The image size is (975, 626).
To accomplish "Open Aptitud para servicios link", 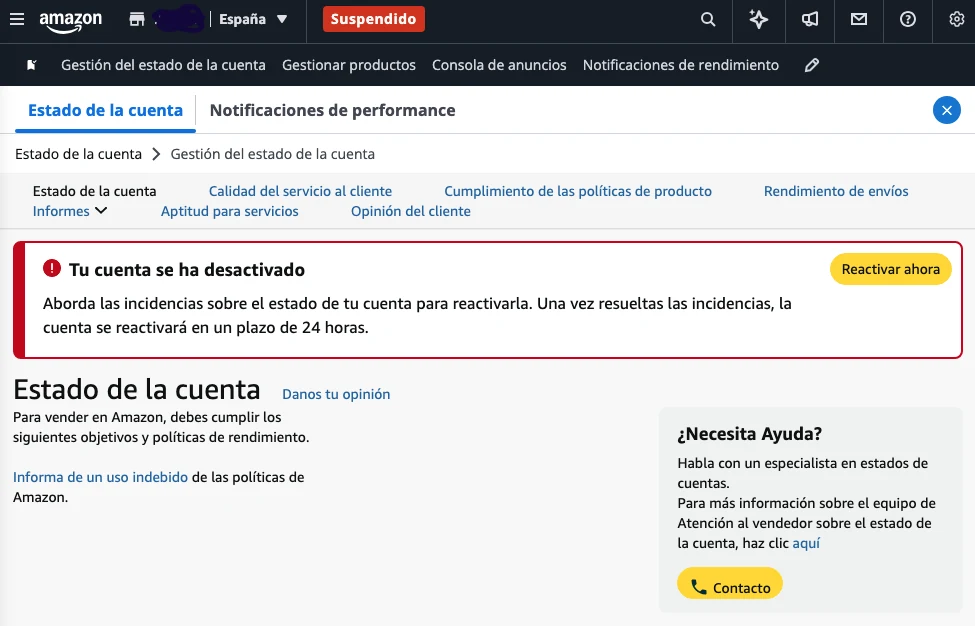I will (229, 211).
